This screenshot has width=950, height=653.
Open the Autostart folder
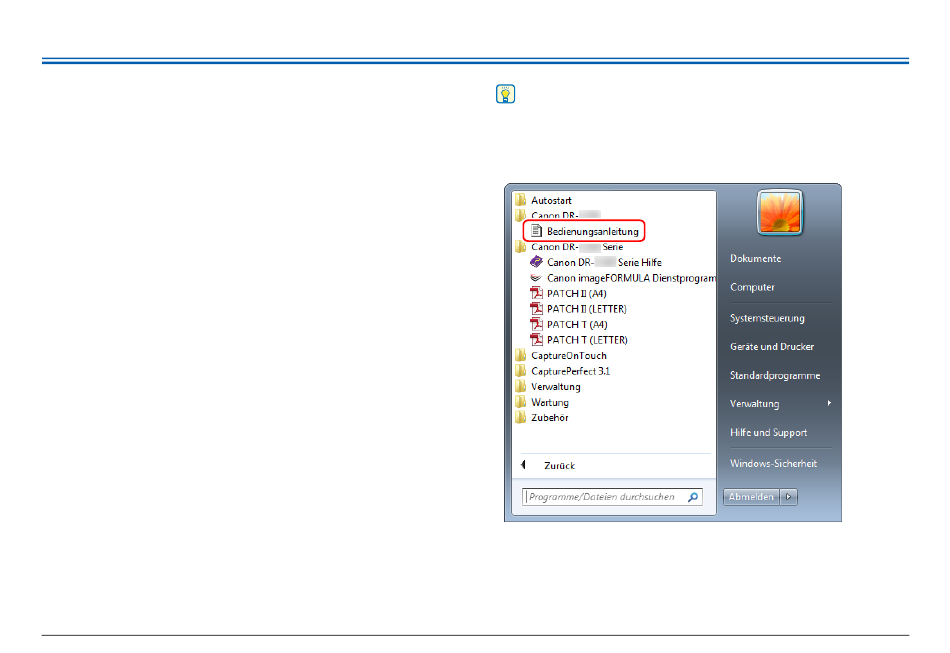[x=551, y=201]
